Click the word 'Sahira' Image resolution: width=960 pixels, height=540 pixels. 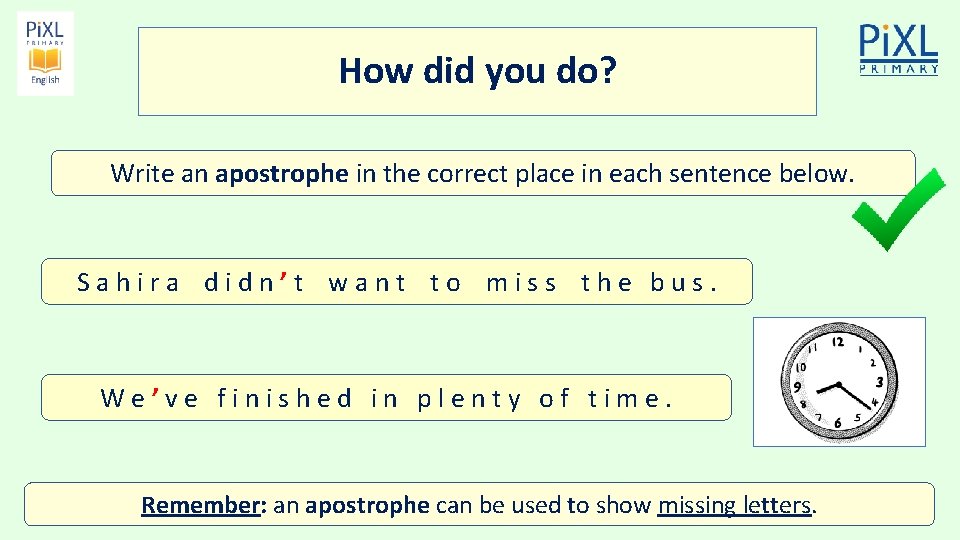pos(129,283)
